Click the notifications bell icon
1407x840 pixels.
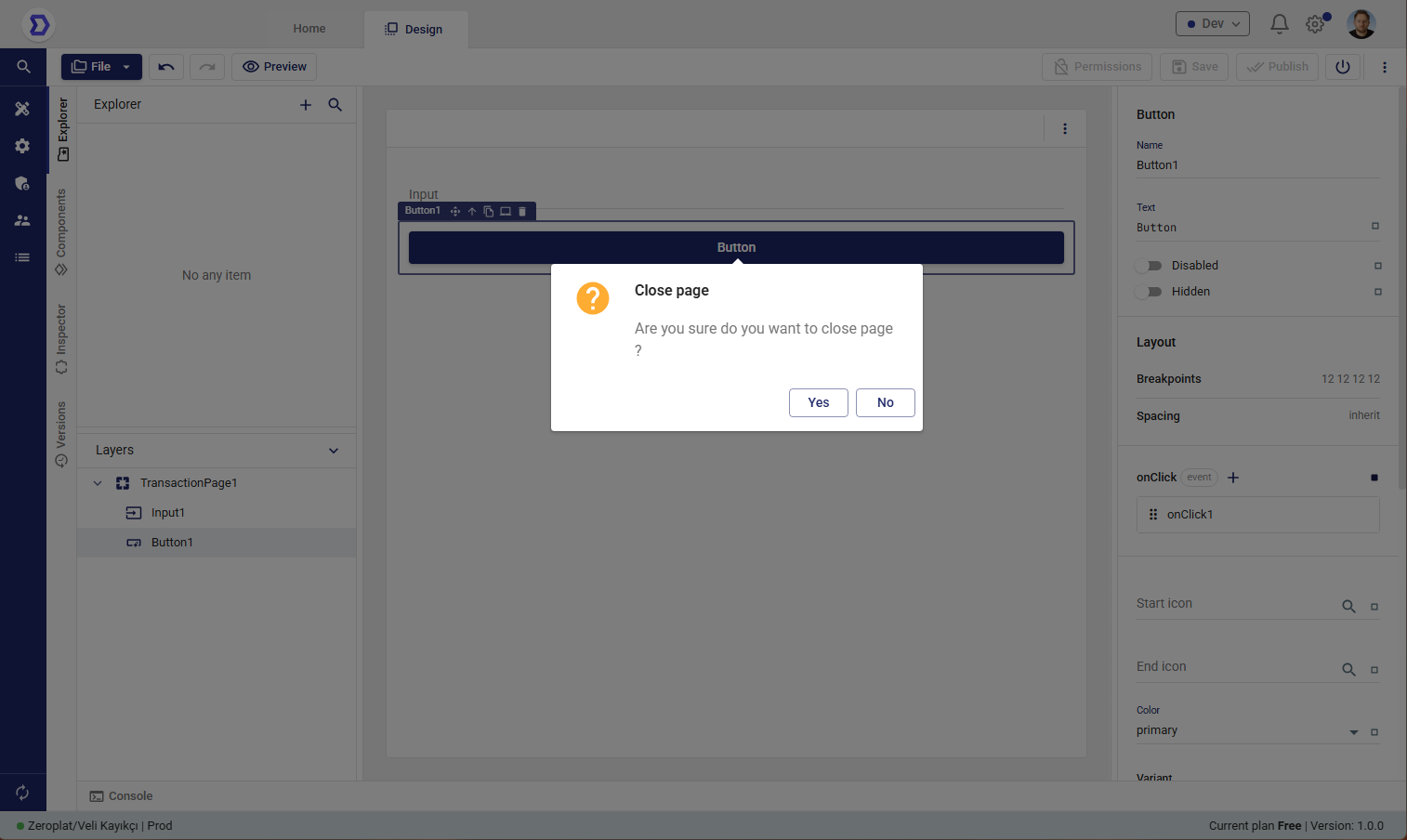1279,24
